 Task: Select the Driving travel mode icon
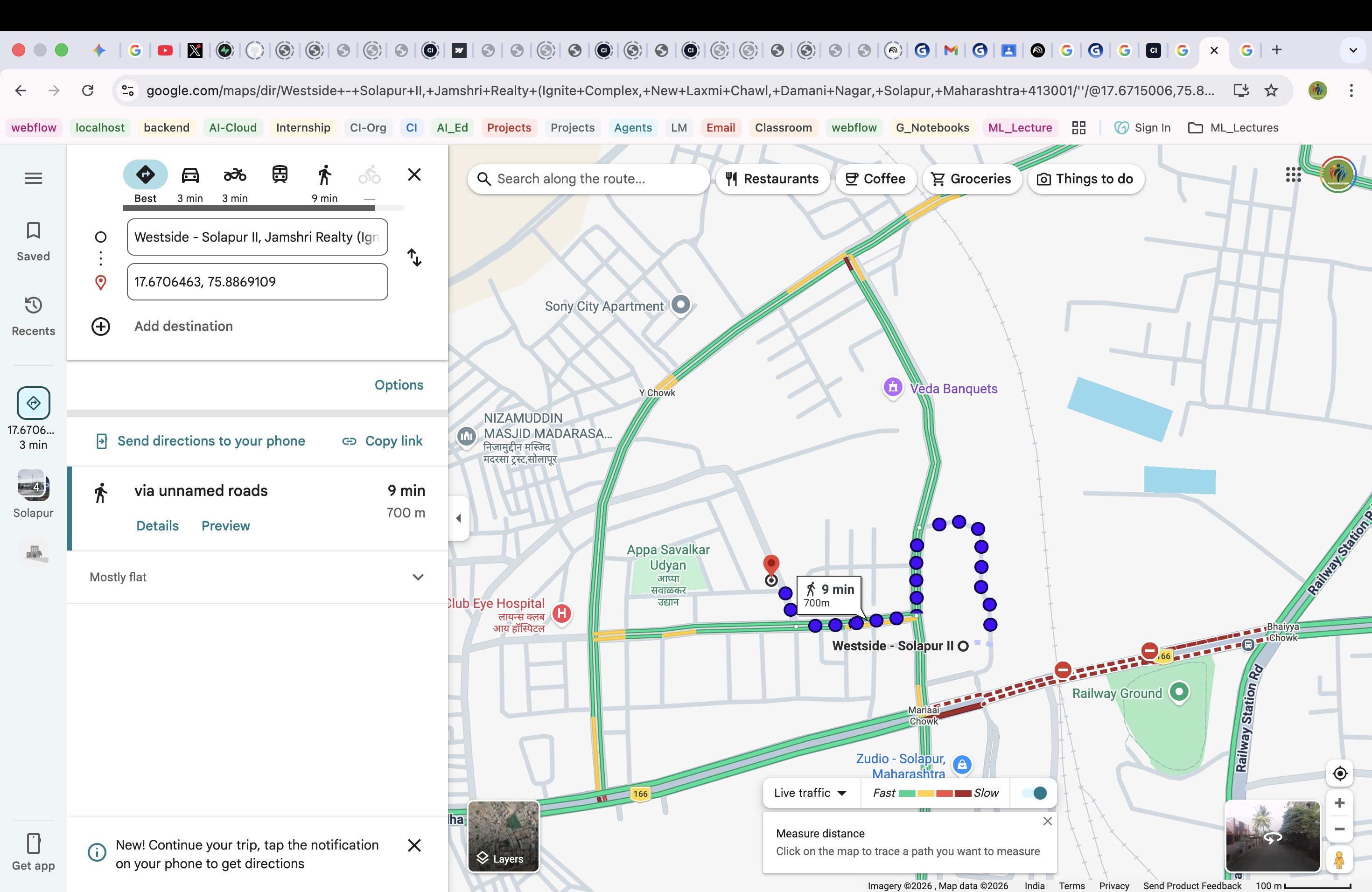tap(189, 175)
